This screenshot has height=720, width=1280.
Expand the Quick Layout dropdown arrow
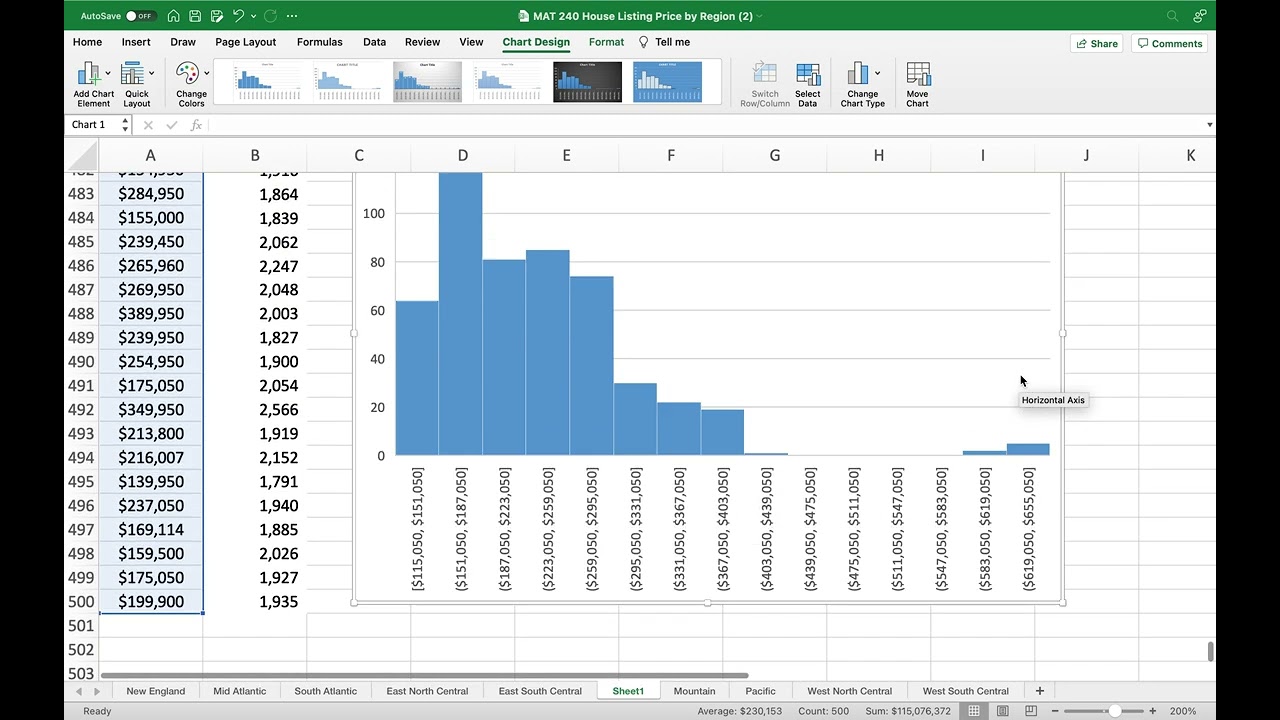pos(152,73)
